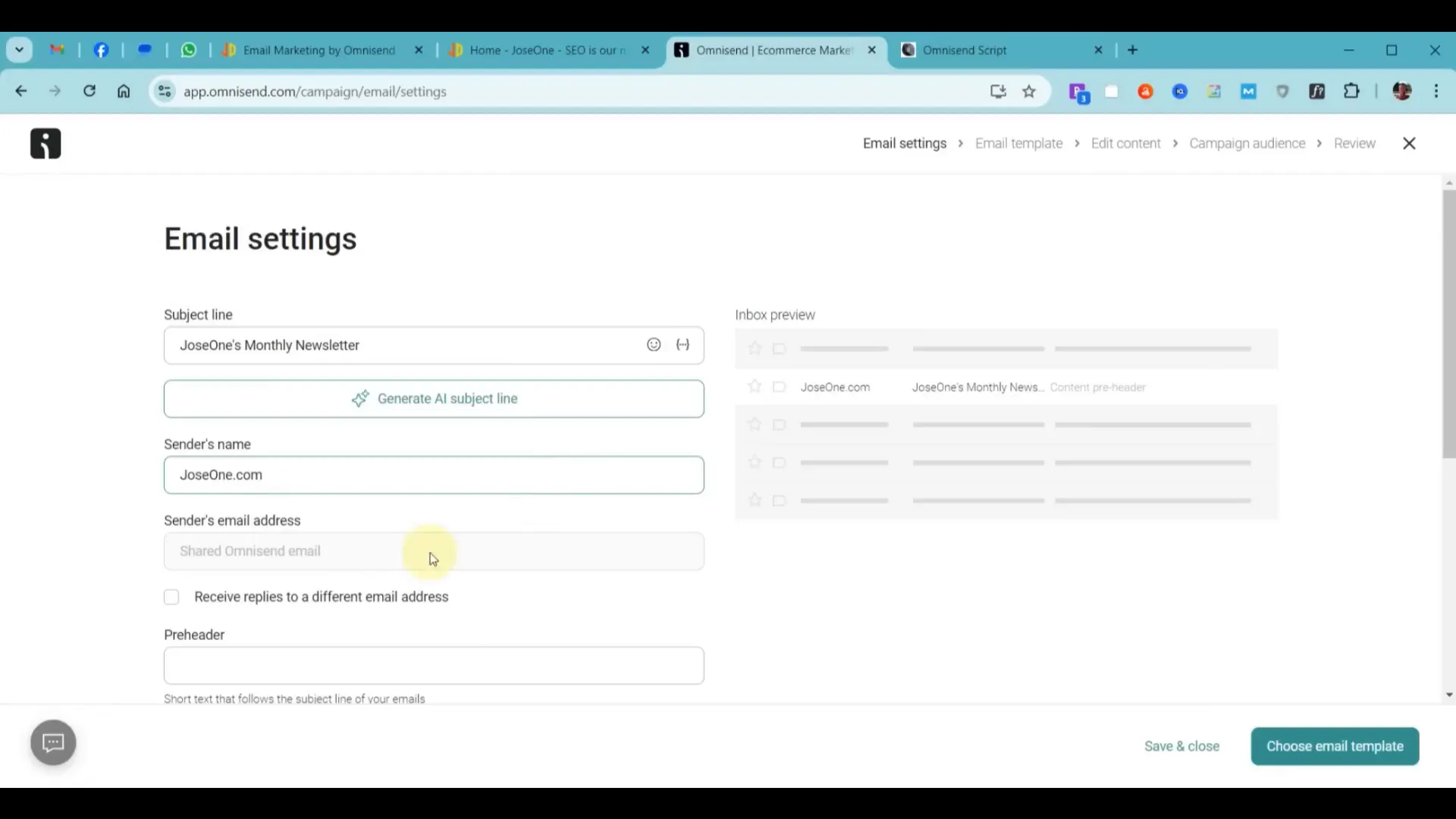Enable receive replies to different email address

[171, 598]
